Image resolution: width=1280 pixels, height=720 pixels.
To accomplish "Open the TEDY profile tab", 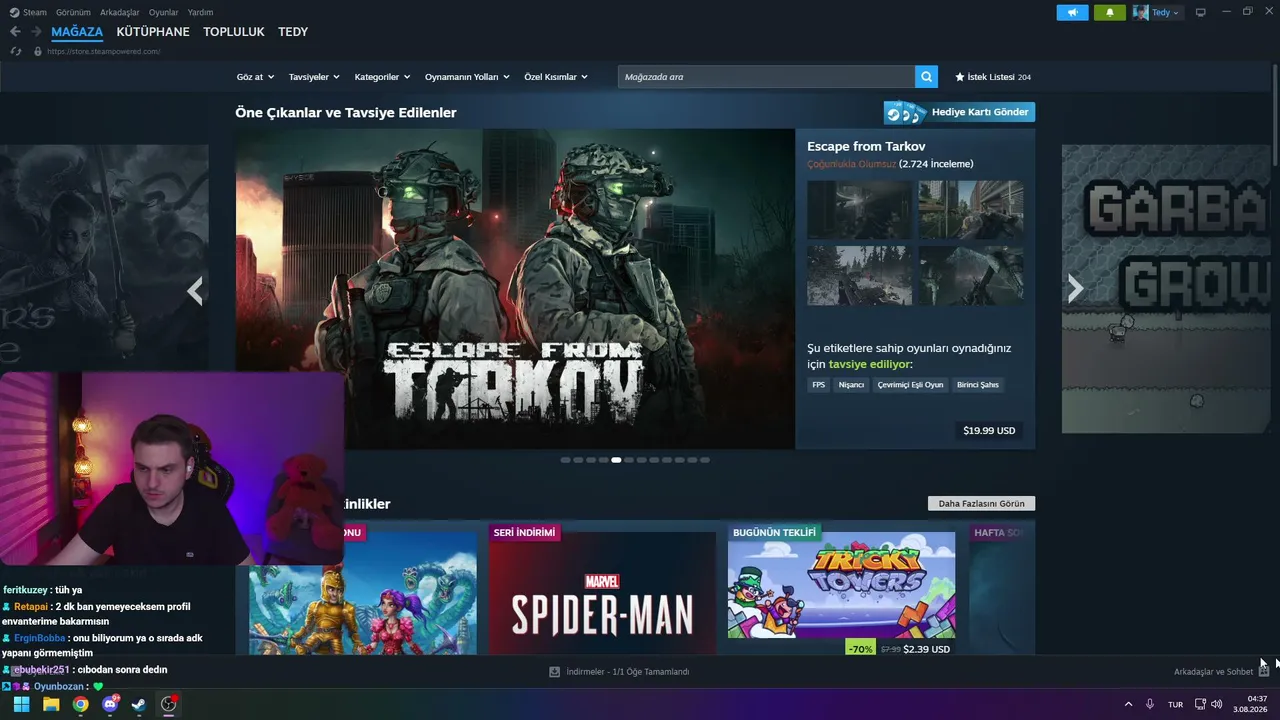I will (293, 32).
